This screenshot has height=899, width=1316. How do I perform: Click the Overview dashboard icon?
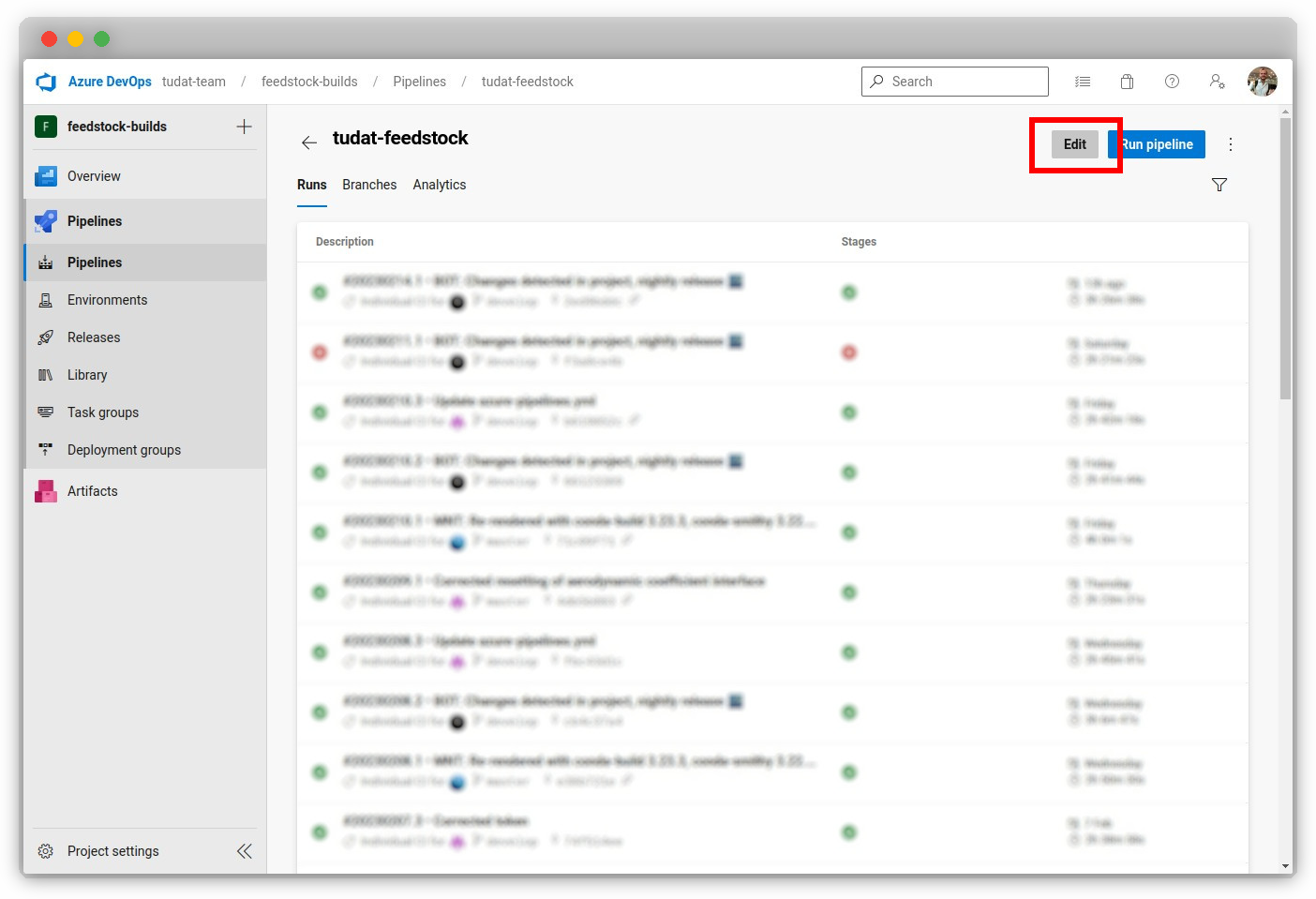(x=46, y=176)
